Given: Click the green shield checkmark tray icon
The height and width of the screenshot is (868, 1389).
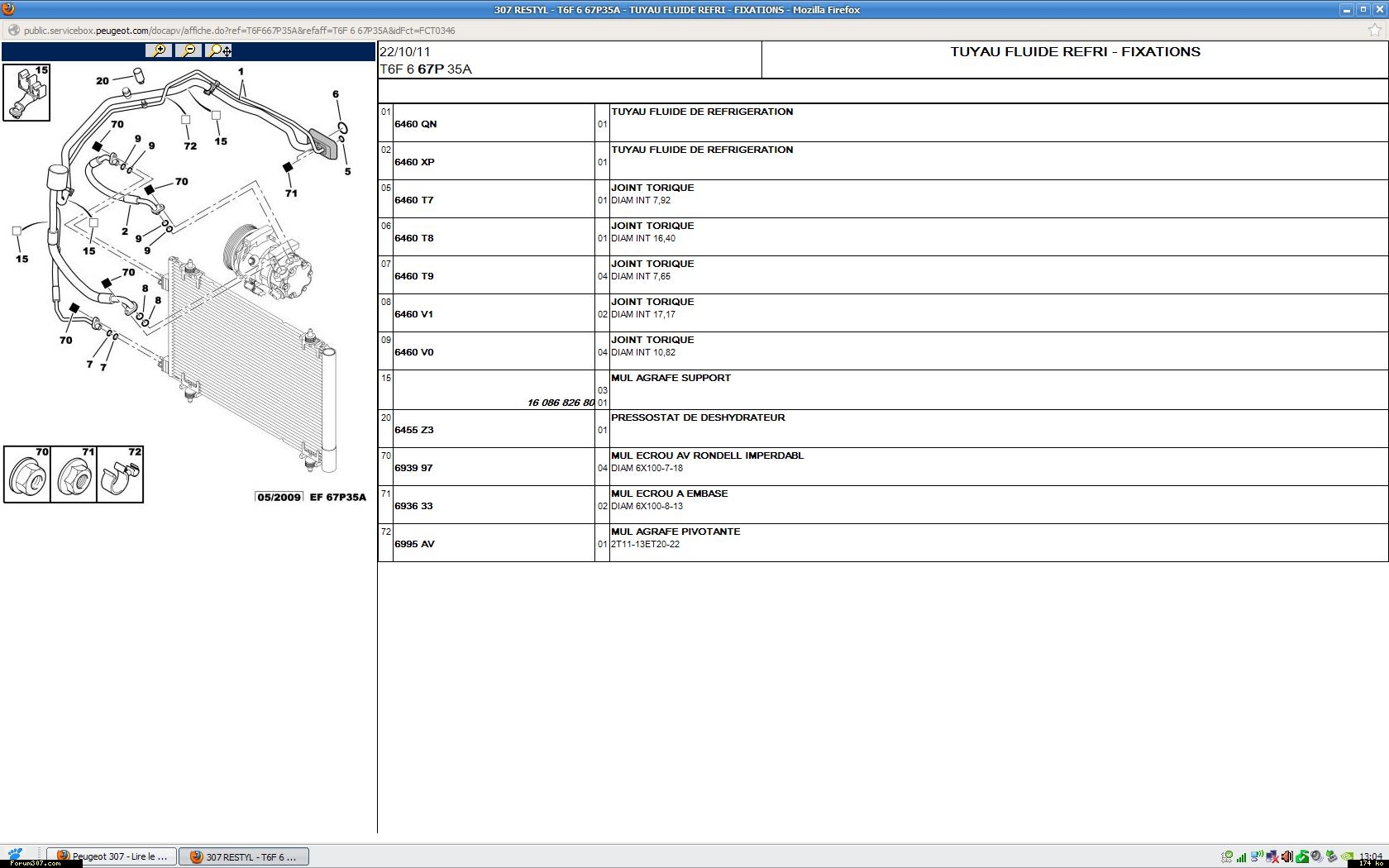Looking at the screenshot, I should (x=1301, y=856).
